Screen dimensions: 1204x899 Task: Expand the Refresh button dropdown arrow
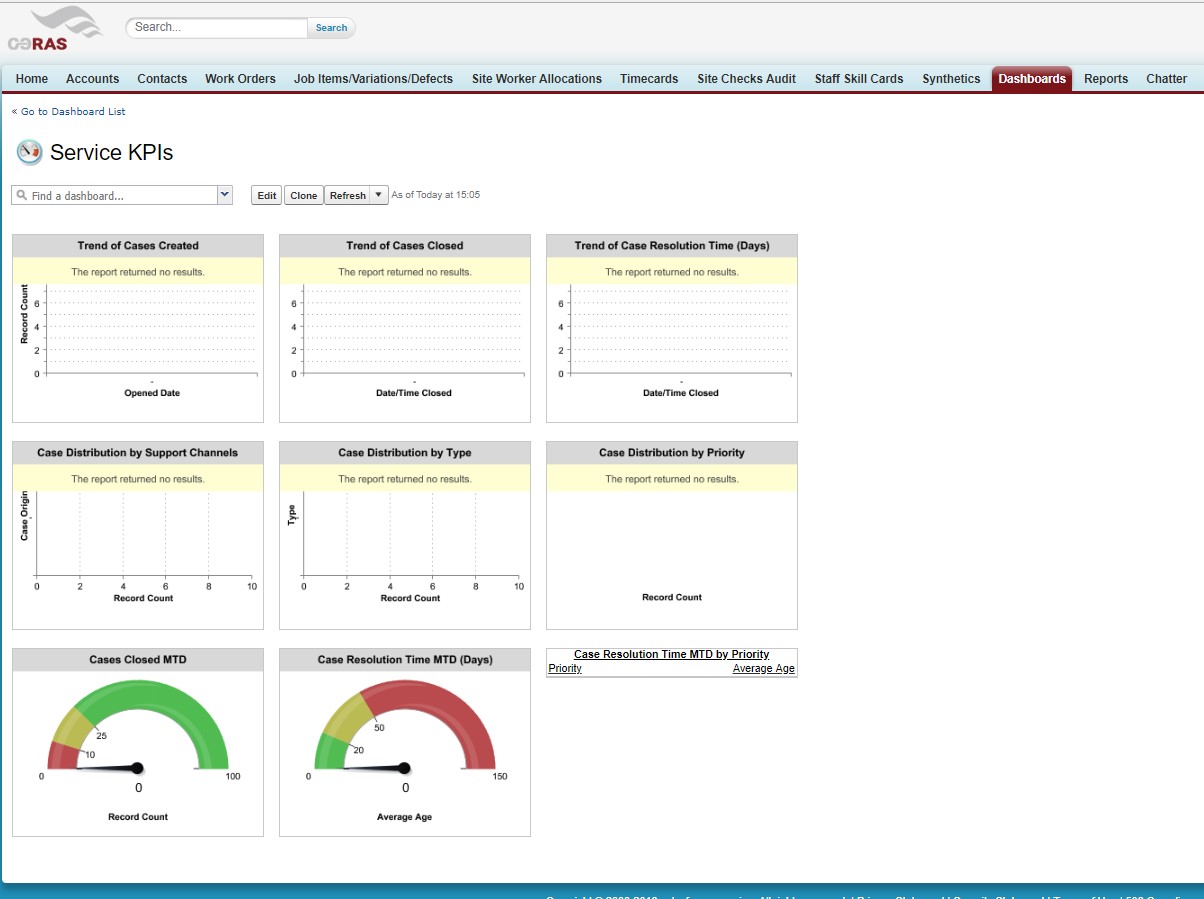(378, 195)
